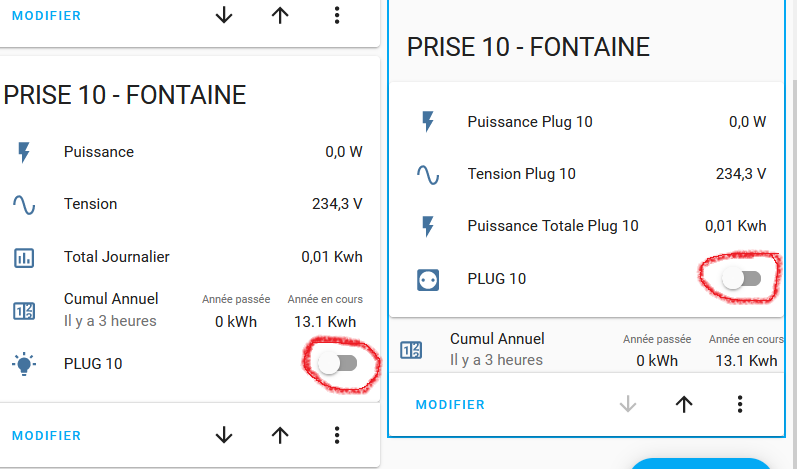Screen dimensions: 797x469
Task: Click the bar chart icon for Total Journalier
Action: pyautogui.click(x=24, y=258)
